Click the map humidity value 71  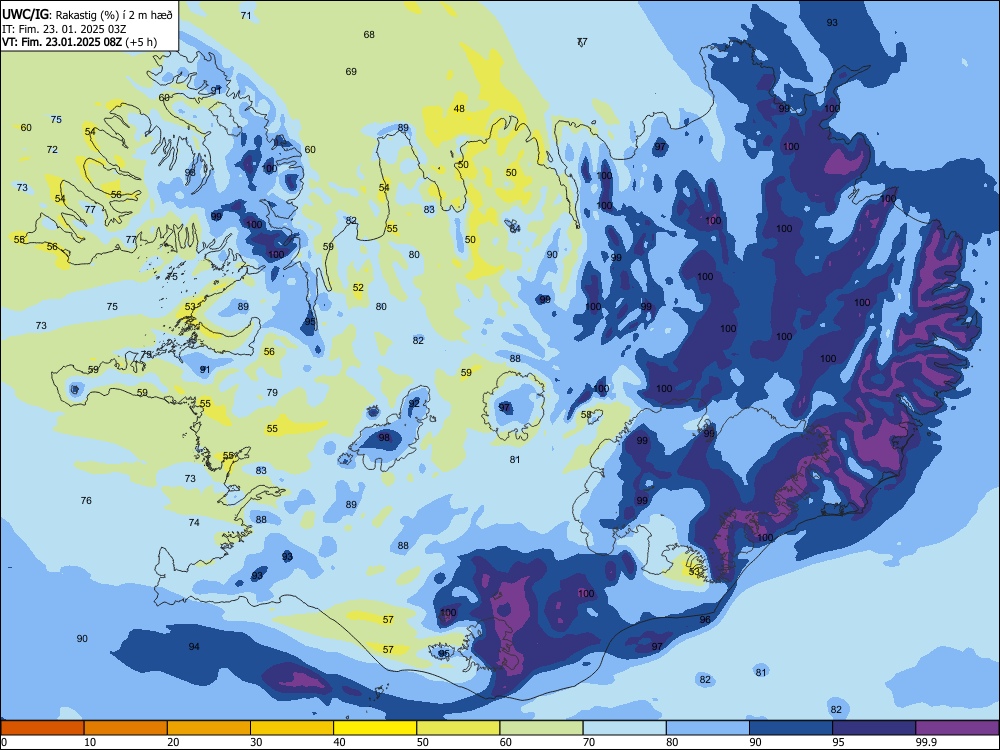(x=246, y=15)
